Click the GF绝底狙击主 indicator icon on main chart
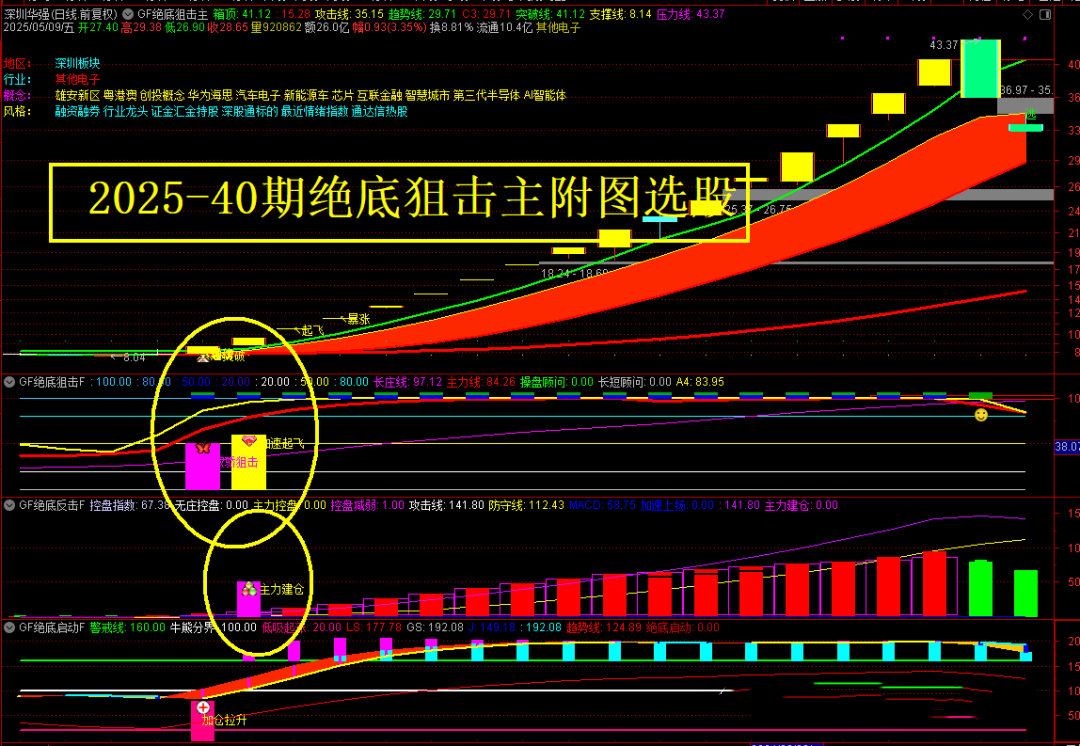 128,12
